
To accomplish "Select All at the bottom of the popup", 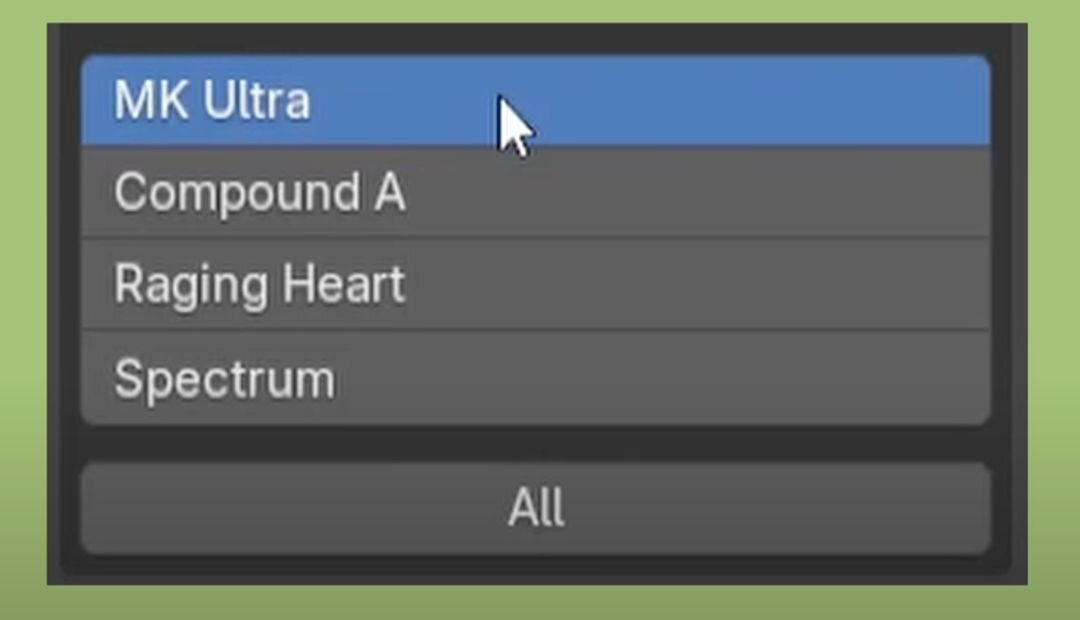I will (x=535, y=508).
